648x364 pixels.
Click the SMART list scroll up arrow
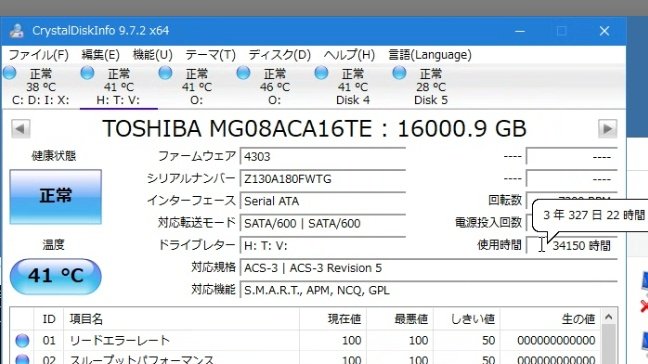pos(609,317)
